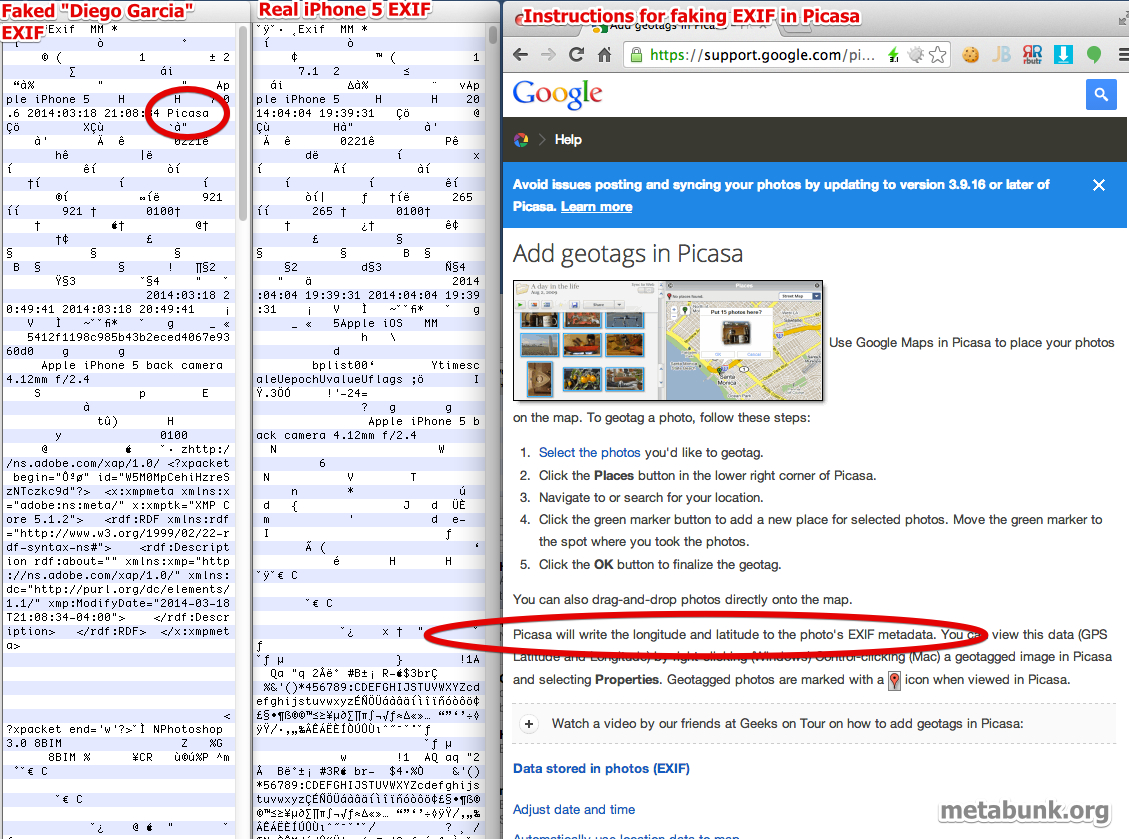Click 'Picasa' text in faked EXIF pane
This screenshot has height=839, width=1129.
coord(188,113)
